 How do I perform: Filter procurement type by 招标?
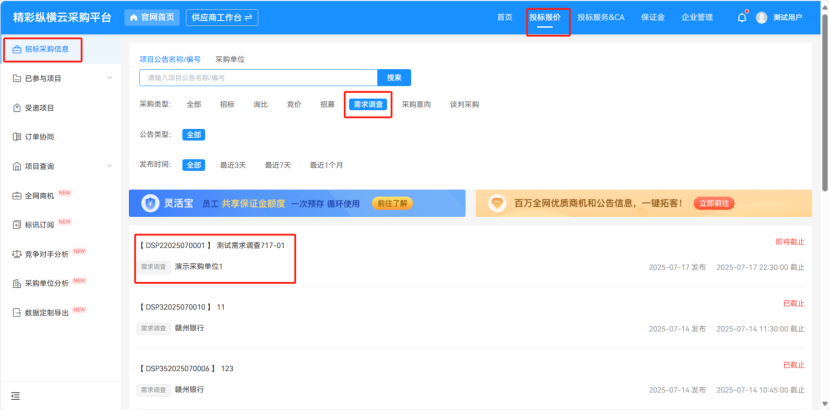227,105
